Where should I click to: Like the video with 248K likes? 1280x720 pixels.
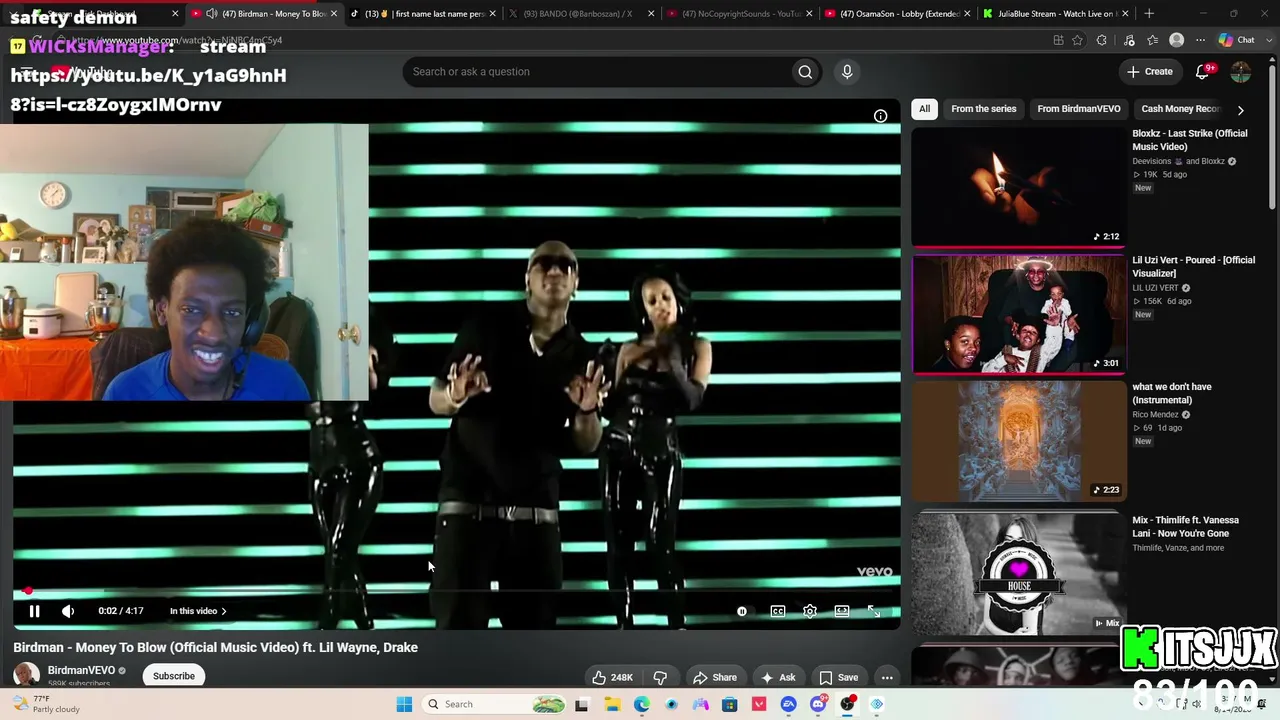coord(612,677)
